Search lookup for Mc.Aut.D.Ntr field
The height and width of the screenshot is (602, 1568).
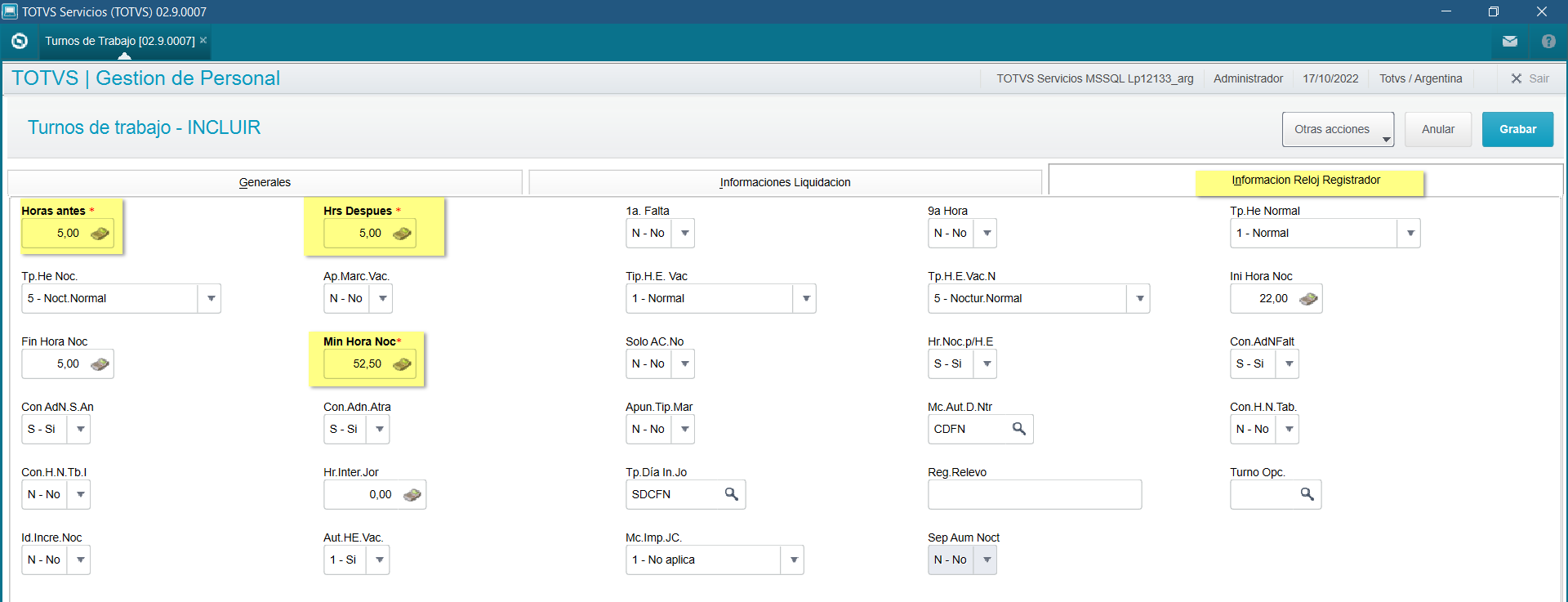1019,429
